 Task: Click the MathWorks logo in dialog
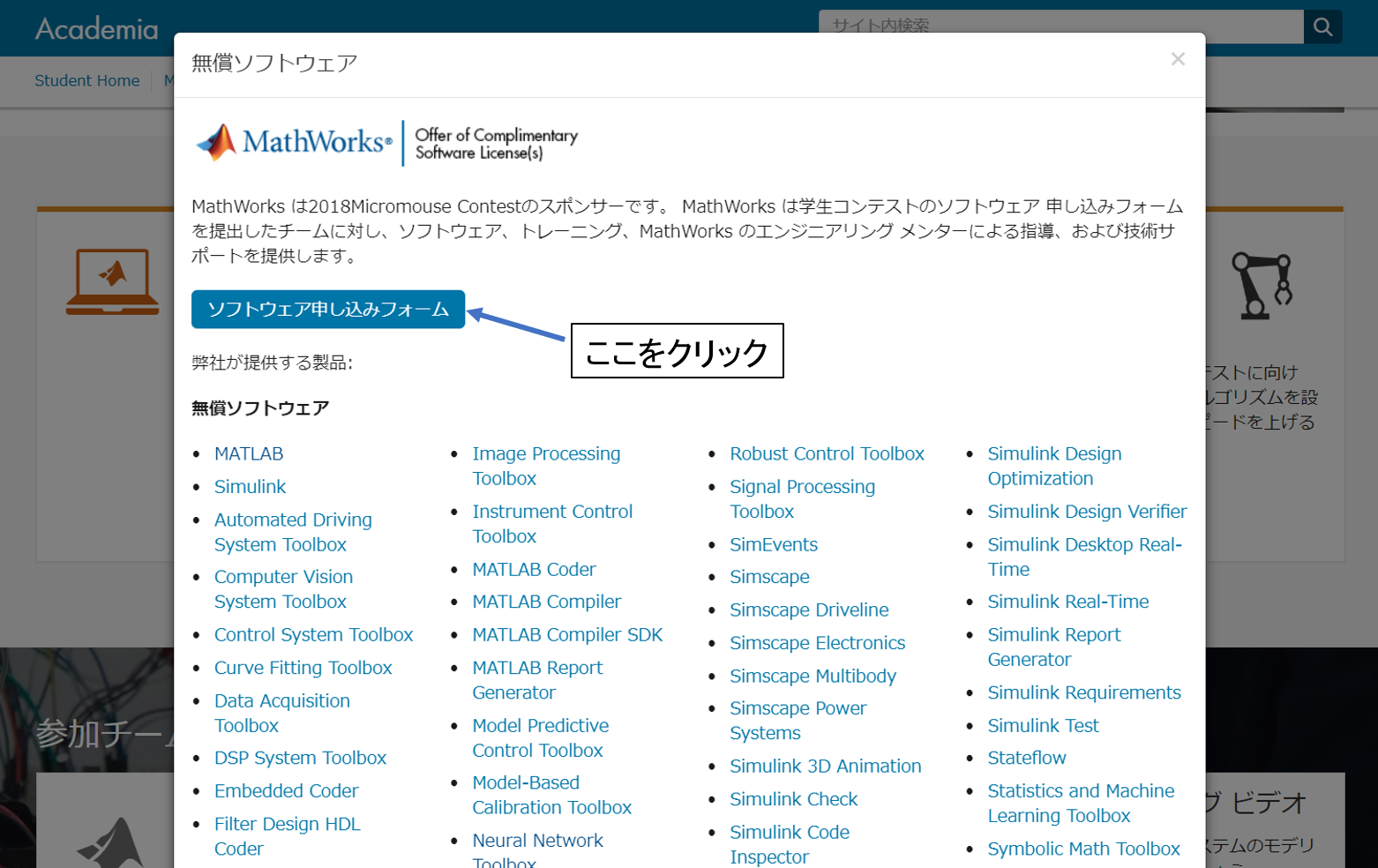point(294,142)
